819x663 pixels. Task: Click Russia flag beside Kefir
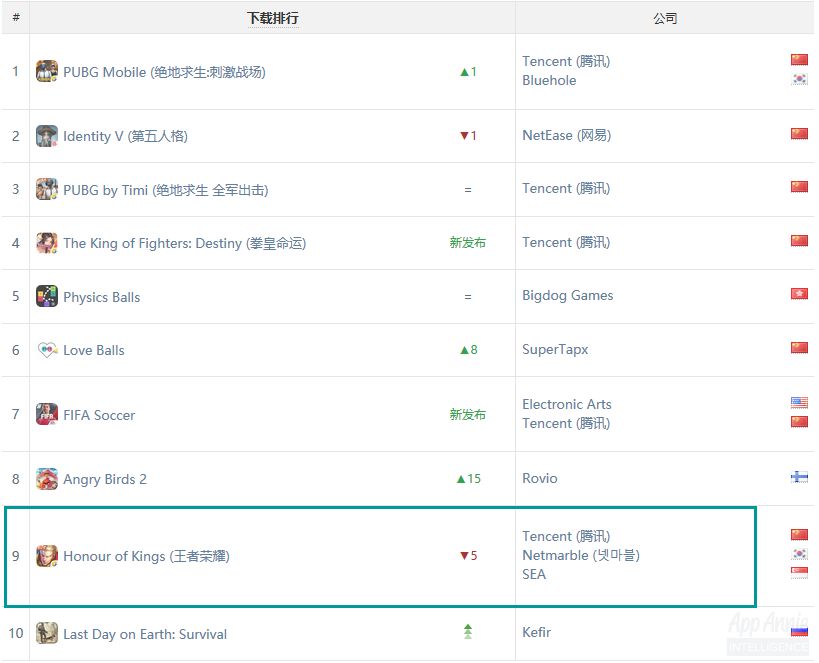[x=799, y=632]
